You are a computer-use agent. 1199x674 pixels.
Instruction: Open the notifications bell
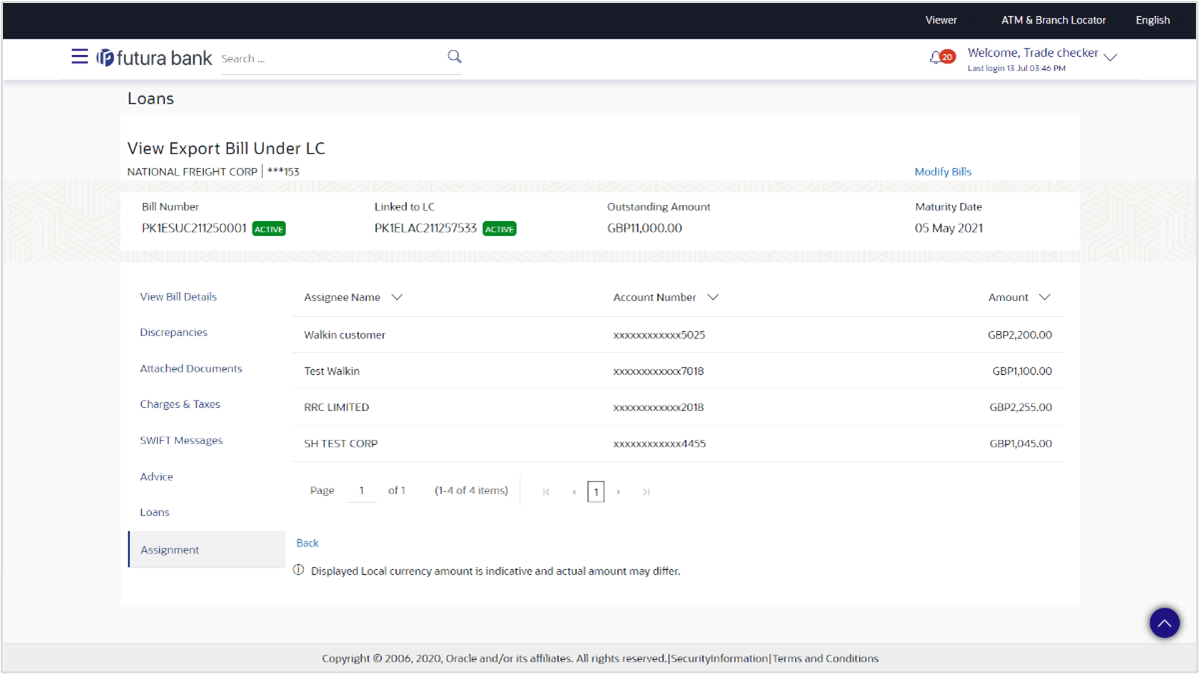click(936, 58)
